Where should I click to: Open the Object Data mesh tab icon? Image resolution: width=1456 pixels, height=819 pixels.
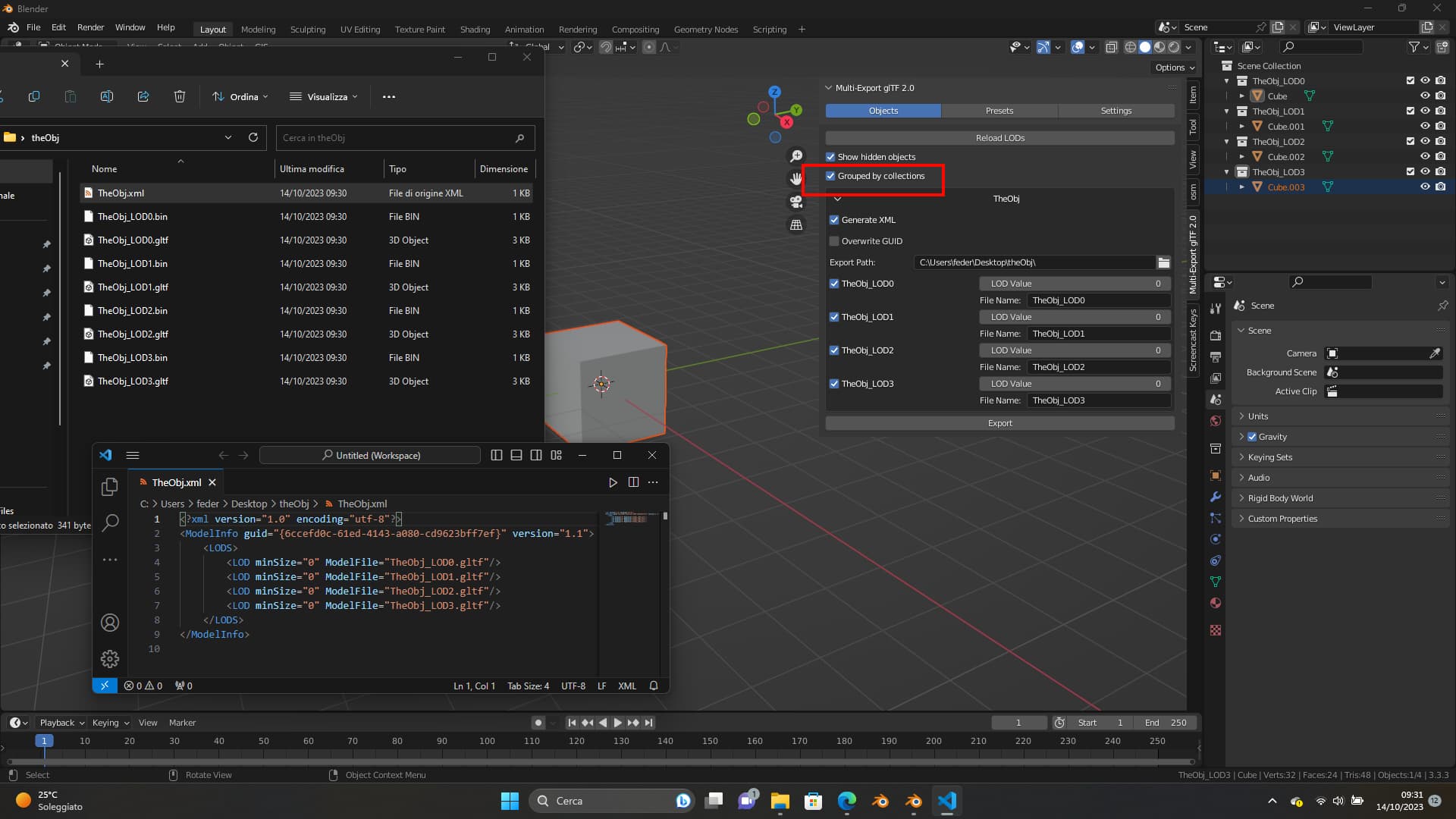(x=1216, y=582)
